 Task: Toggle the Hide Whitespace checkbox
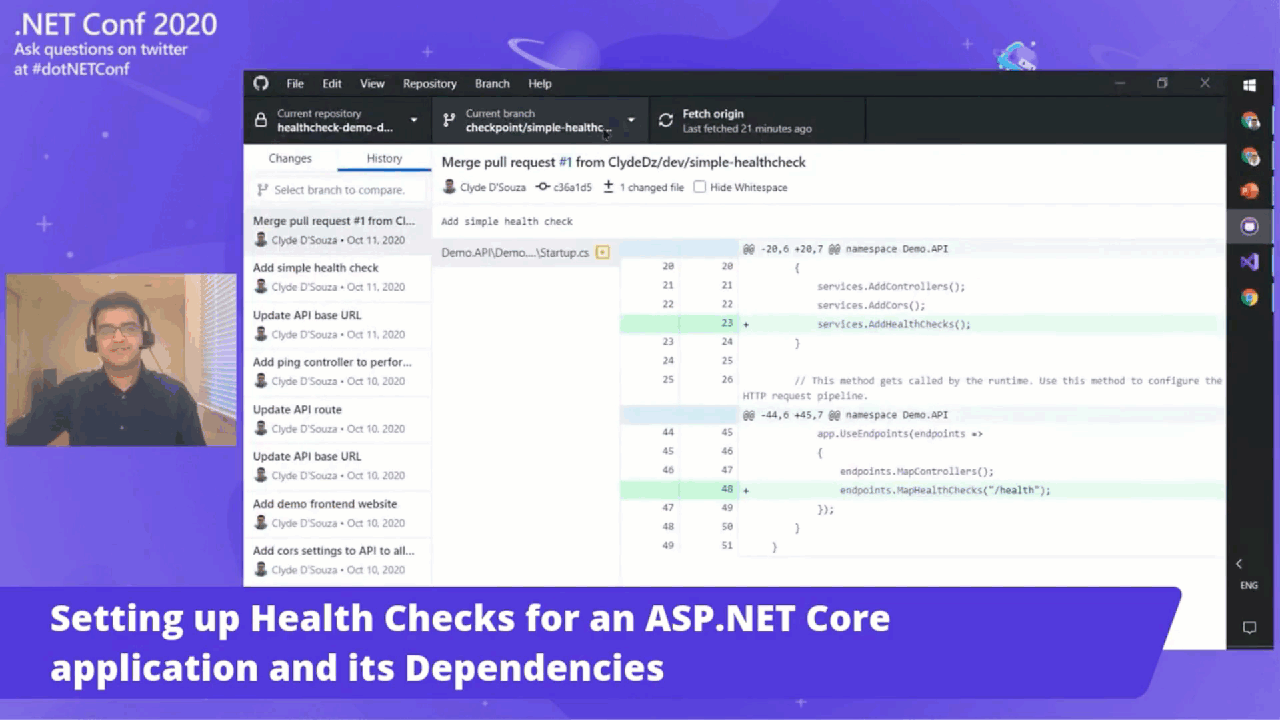click(700, 187)
